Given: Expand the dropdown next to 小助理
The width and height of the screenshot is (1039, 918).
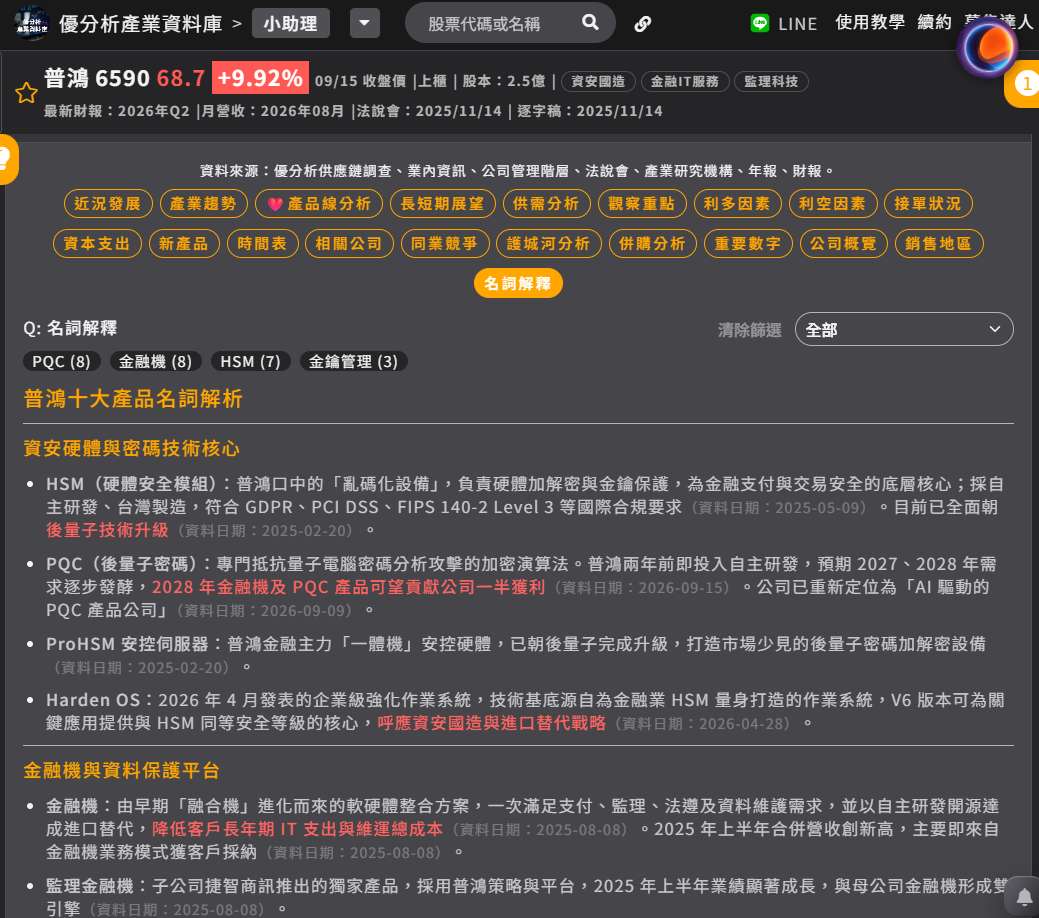Looking at the screenshot, I should [x=364, y=23].
